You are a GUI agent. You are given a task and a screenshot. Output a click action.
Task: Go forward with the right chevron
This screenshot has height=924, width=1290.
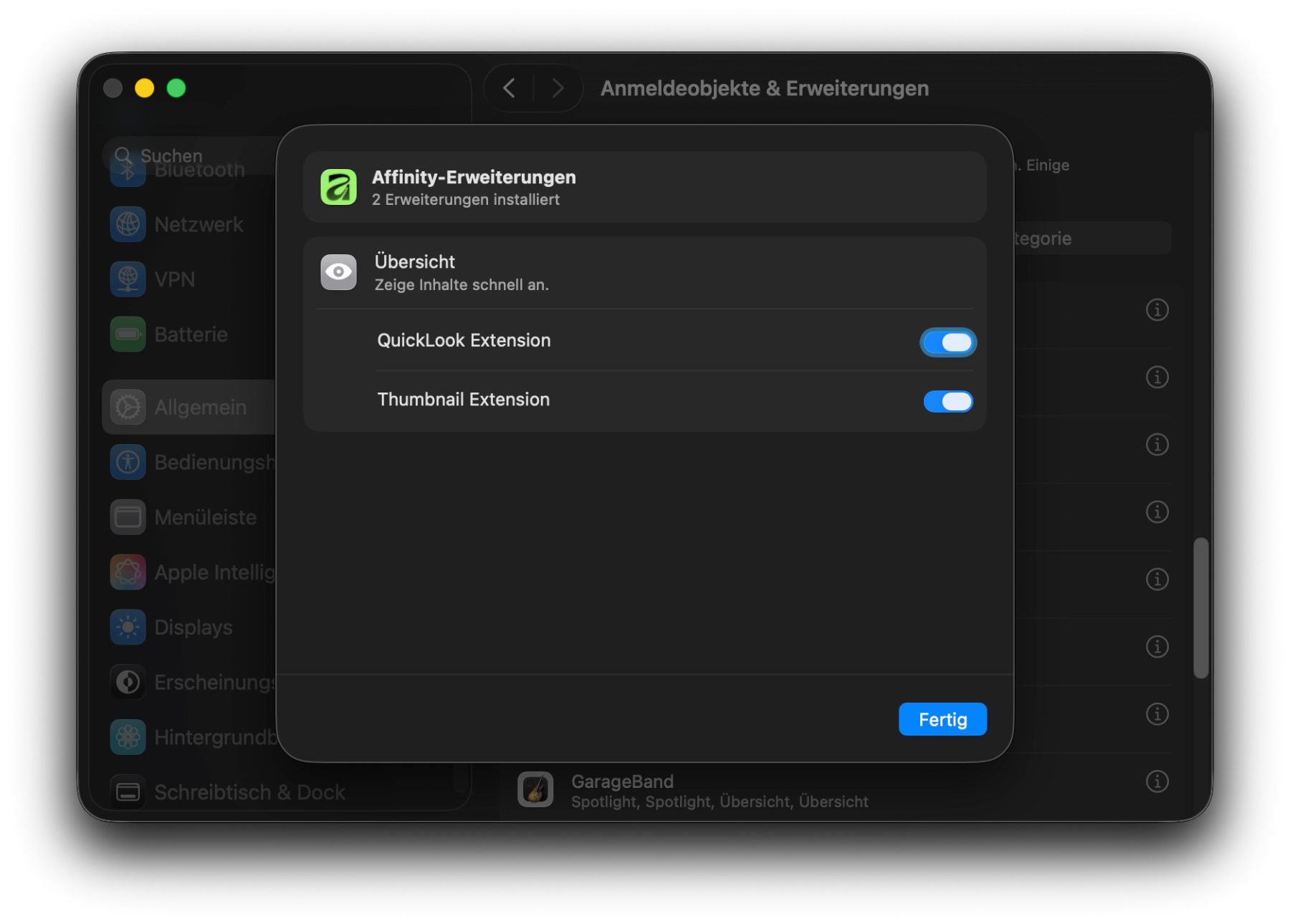point(558,88)
